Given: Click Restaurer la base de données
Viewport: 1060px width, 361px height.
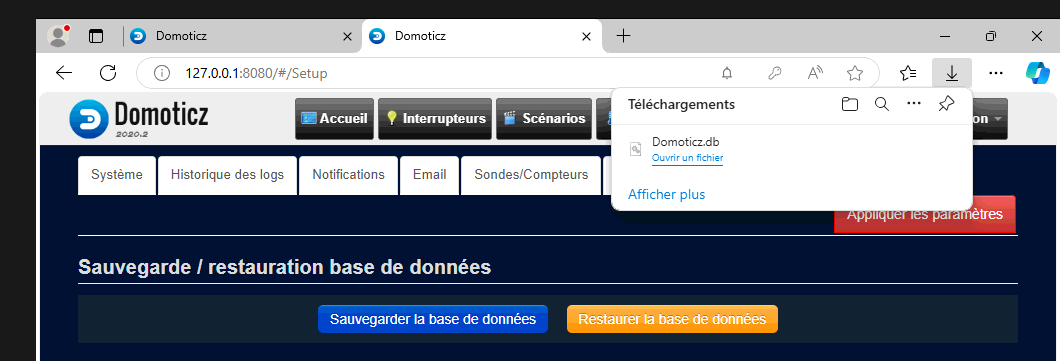Looking at the screenshot, I should [672, 319].
